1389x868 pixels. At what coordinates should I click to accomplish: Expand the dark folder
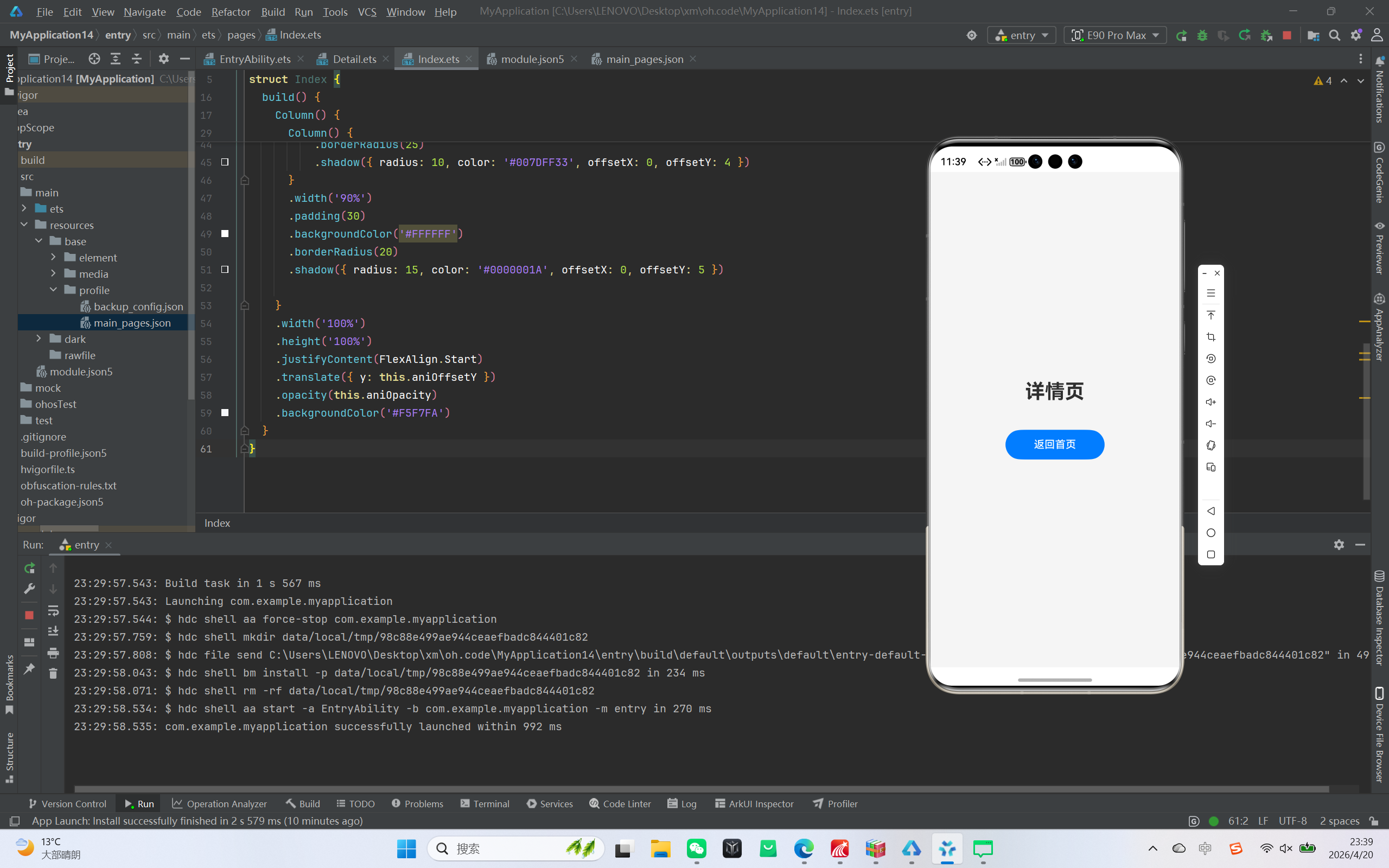coord(39,339)
